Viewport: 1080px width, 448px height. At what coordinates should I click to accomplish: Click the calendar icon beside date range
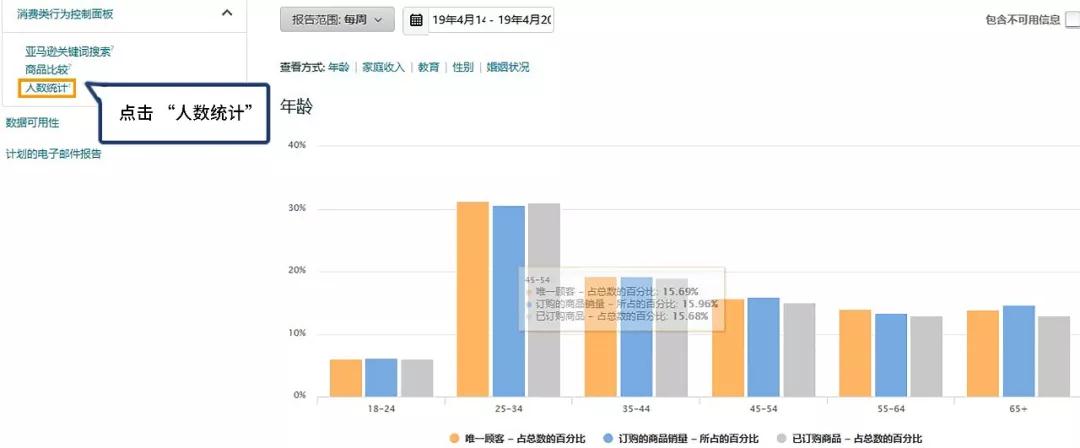417,20
